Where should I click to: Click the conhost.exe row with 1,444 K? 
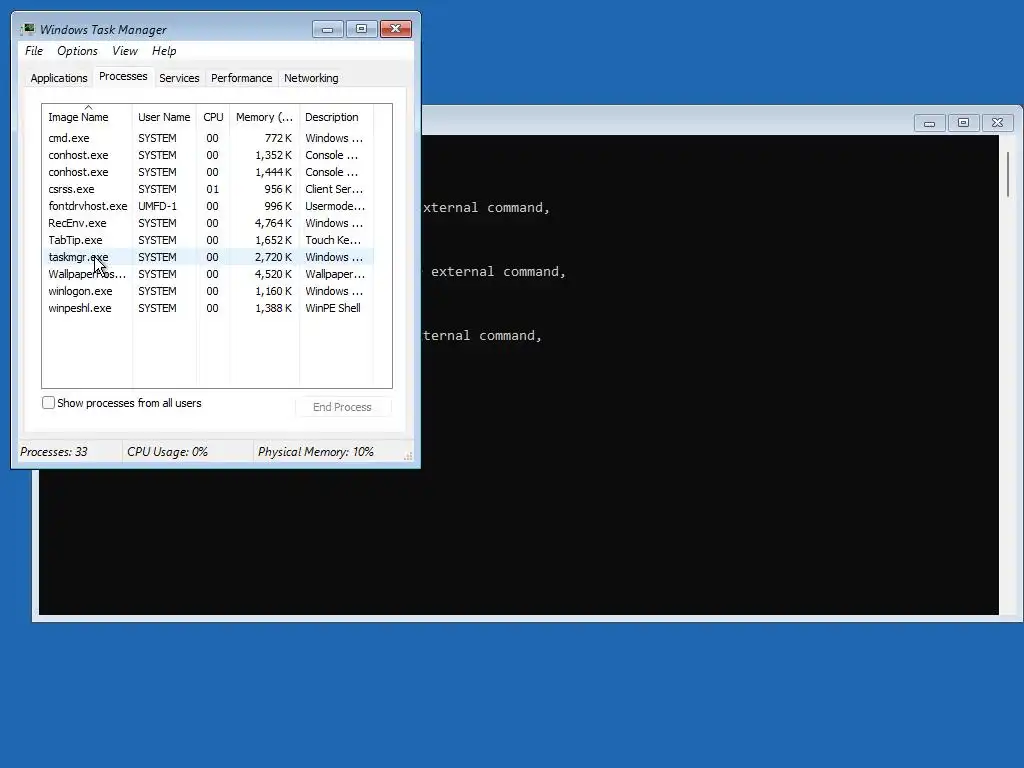coord(208,172)
